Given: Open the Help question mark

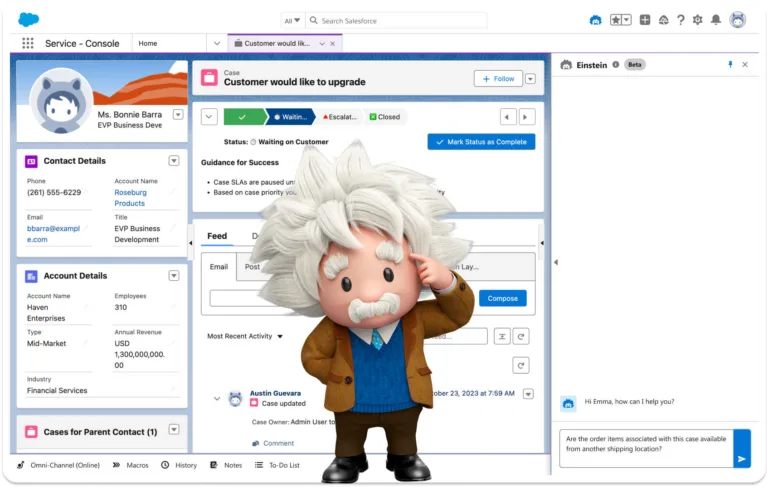Looking at the screenshot, I should 680,20.
